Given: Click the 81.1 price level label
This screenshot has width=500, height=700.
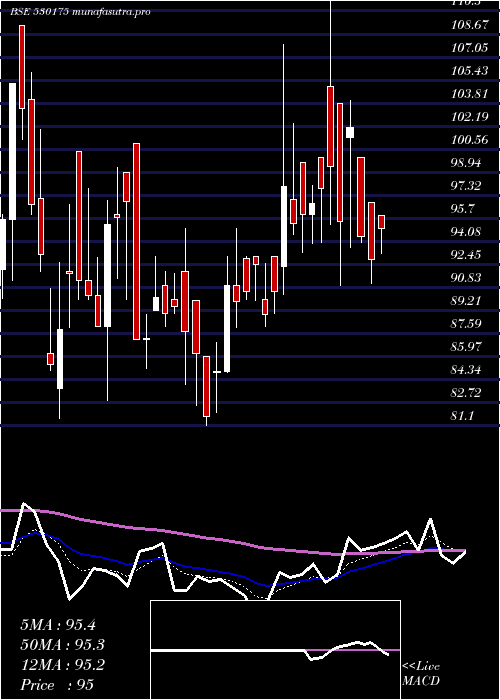Looking at the screenshot, I should [x=463, y=416].
